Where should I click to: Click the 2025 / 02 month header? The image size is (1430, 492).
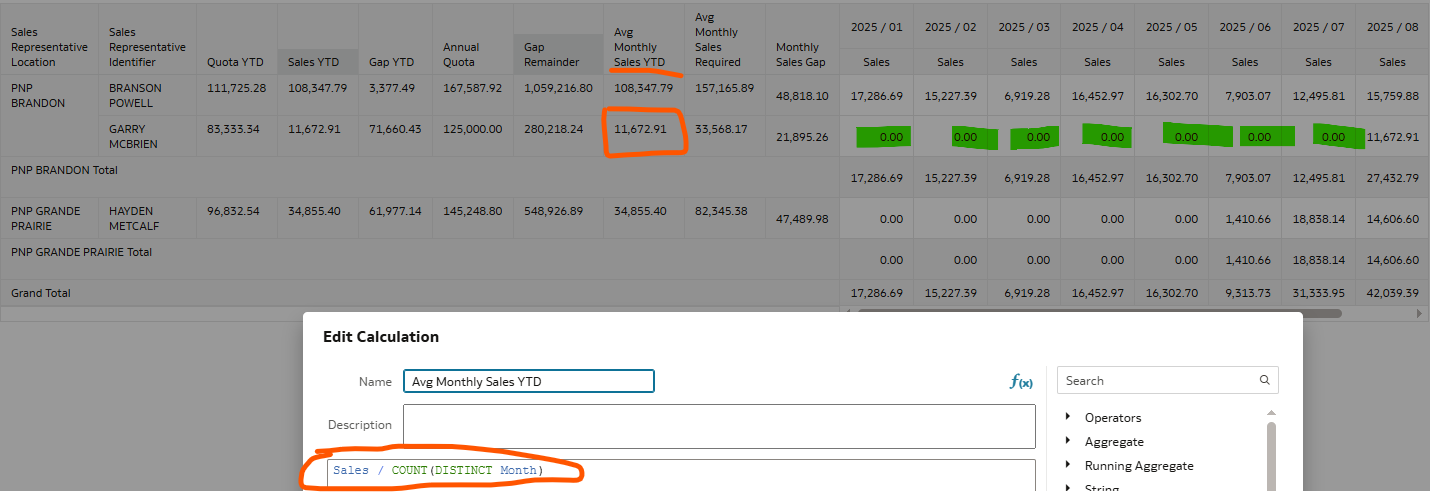(x=950, y=27)
